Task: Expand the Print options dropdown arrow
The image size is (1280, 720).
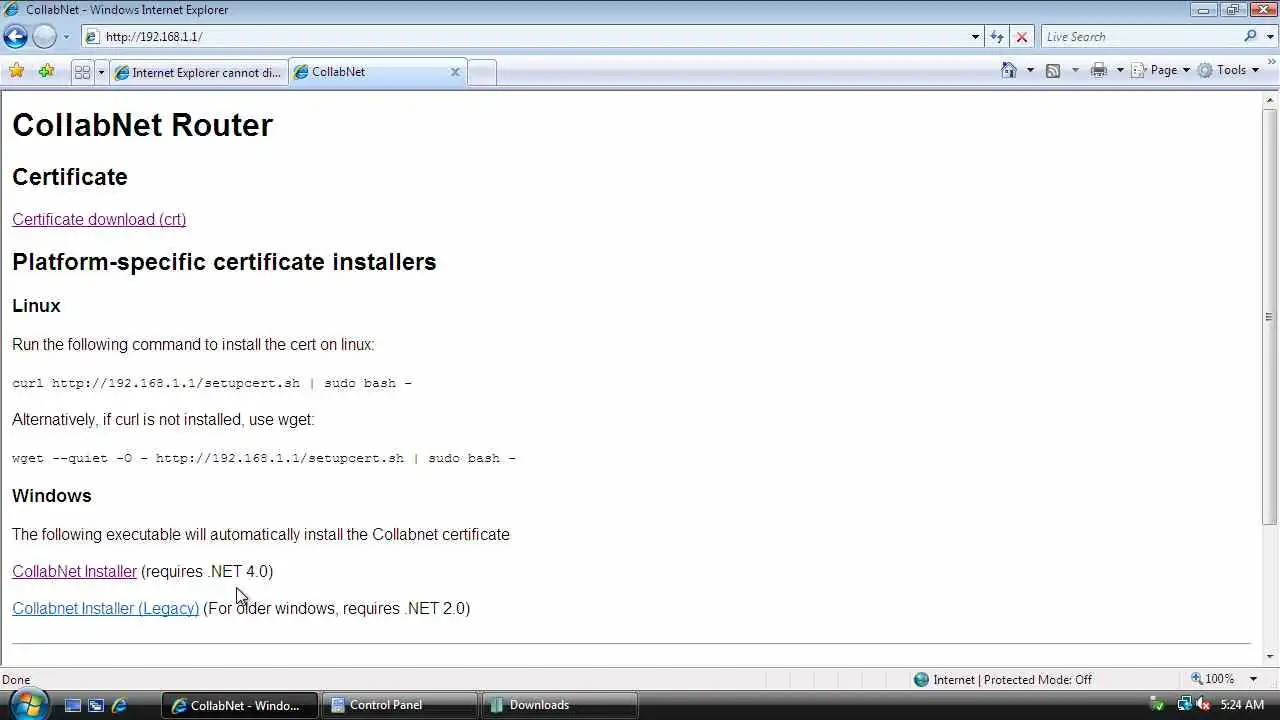Action: tap(1120, 70)
